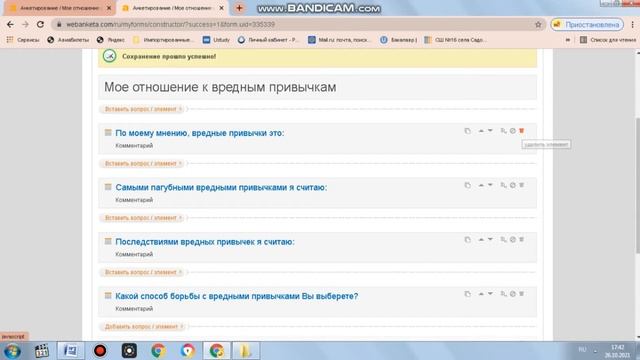Expand the hidden bookmarks overflow chevron

568,40
